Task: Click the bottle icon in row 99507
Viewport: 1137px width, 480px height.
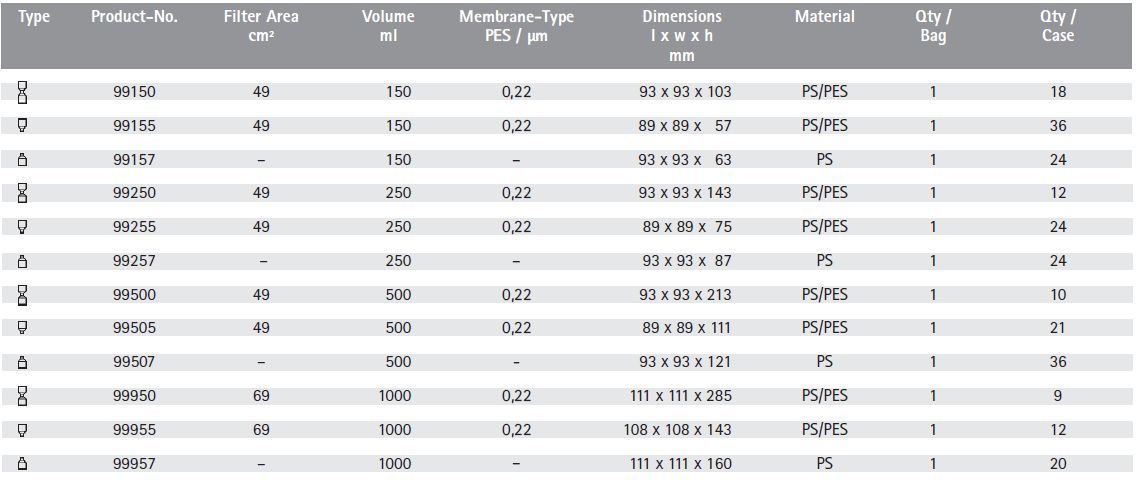Action: coord(22,362)
